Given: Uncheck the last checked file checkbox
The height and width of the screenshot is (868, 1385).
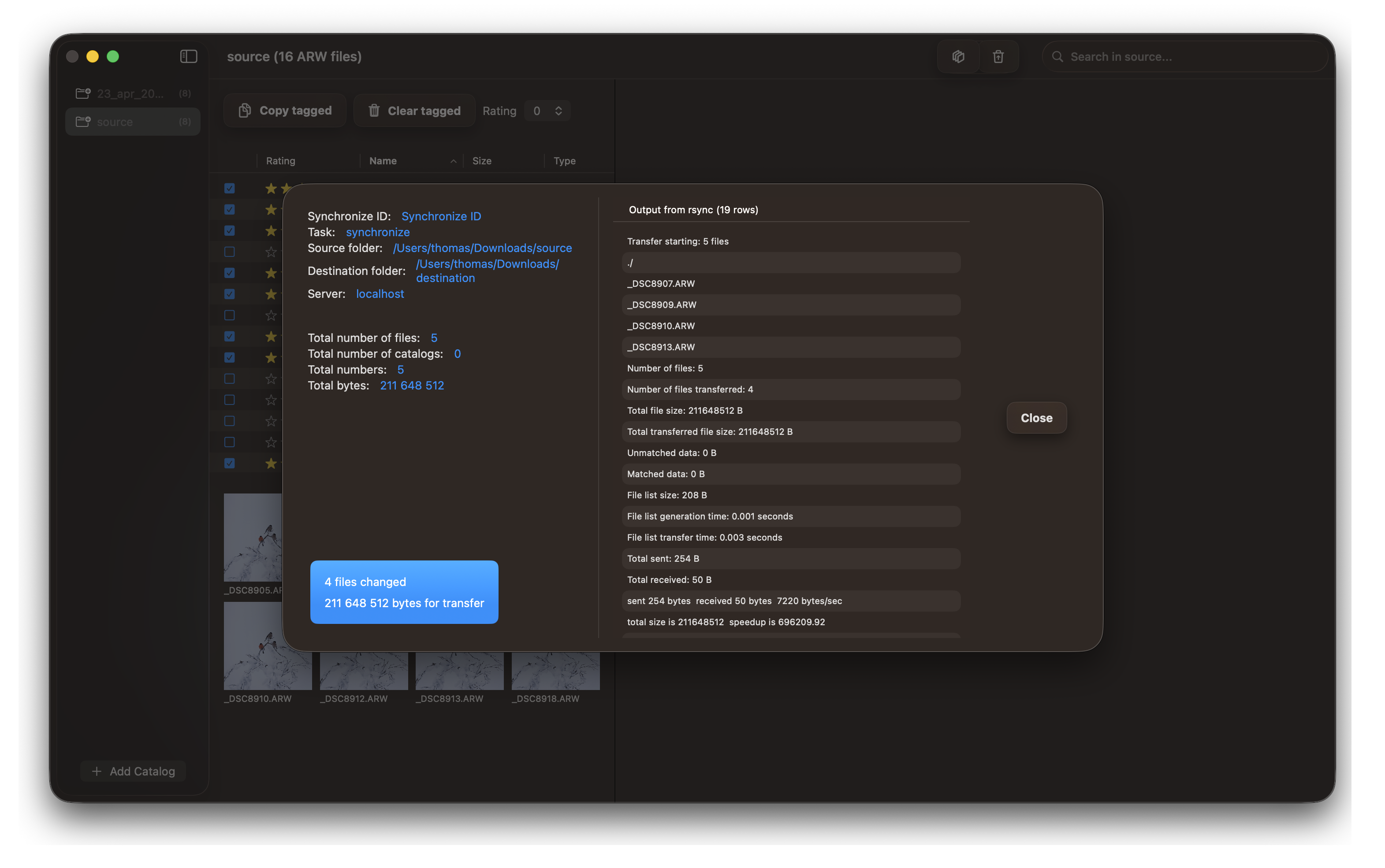Looking at the screenshot, I should coord(230,463).
